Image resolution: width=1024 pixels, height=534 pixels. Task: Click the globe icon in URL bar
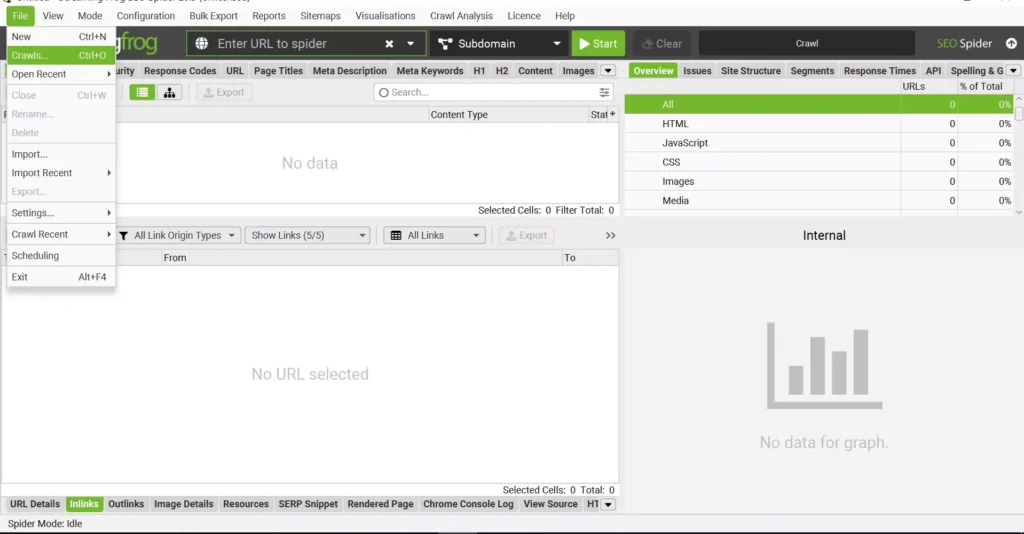click(202, 44)
